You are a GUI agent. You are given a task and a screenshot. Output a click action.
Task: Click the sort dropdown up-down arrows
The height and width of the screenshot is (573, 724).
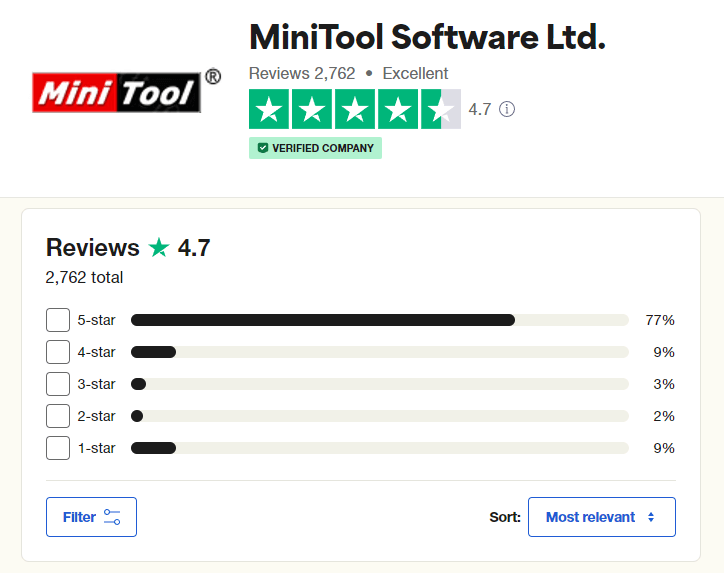651,517
